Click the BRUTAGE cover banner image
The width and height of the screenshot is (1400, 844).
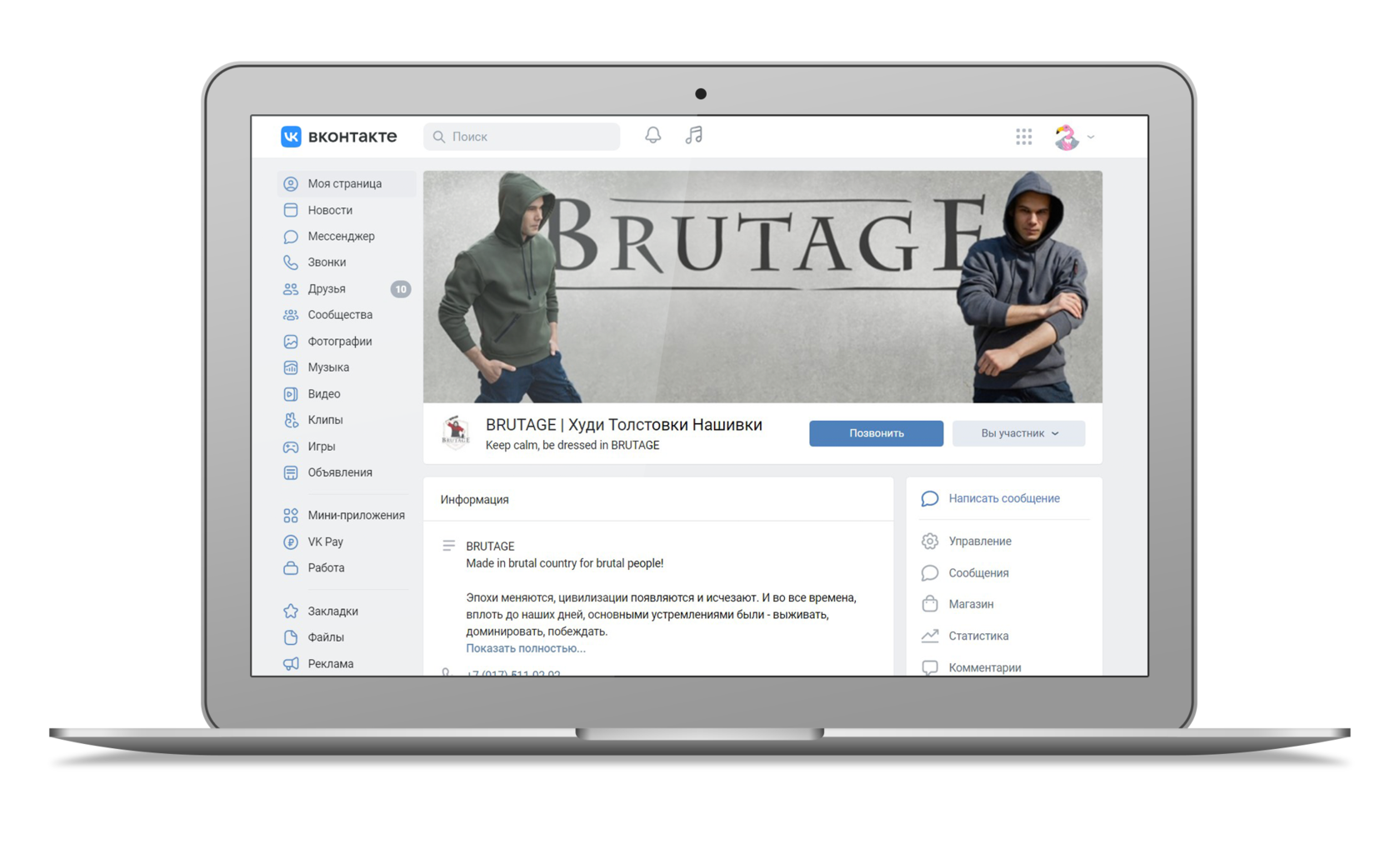click(762, 287)
